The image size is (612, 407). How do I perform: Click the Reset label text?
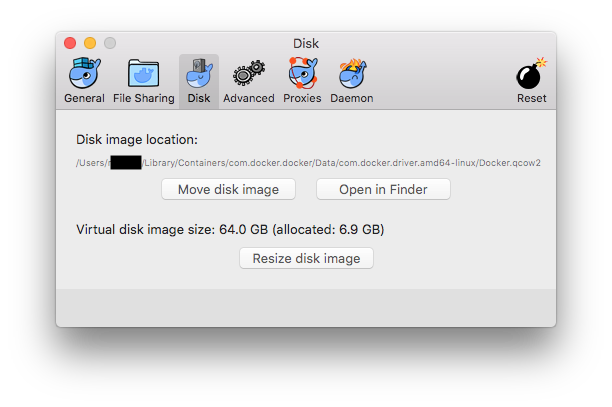531,98
